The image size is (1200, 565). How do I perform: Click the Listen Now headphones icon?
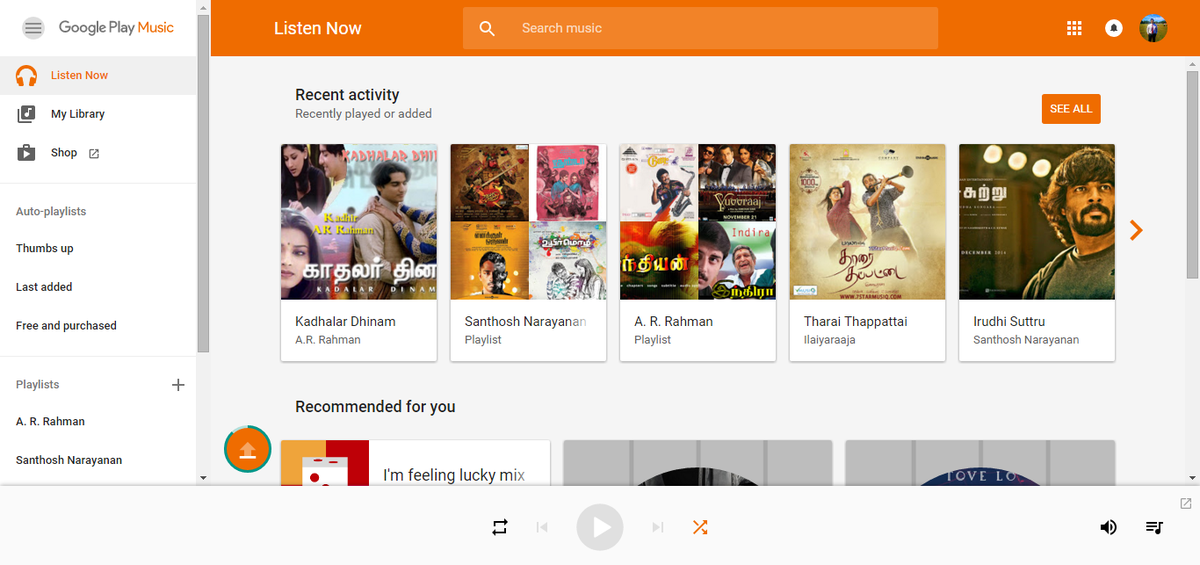[x=27, y=76]
